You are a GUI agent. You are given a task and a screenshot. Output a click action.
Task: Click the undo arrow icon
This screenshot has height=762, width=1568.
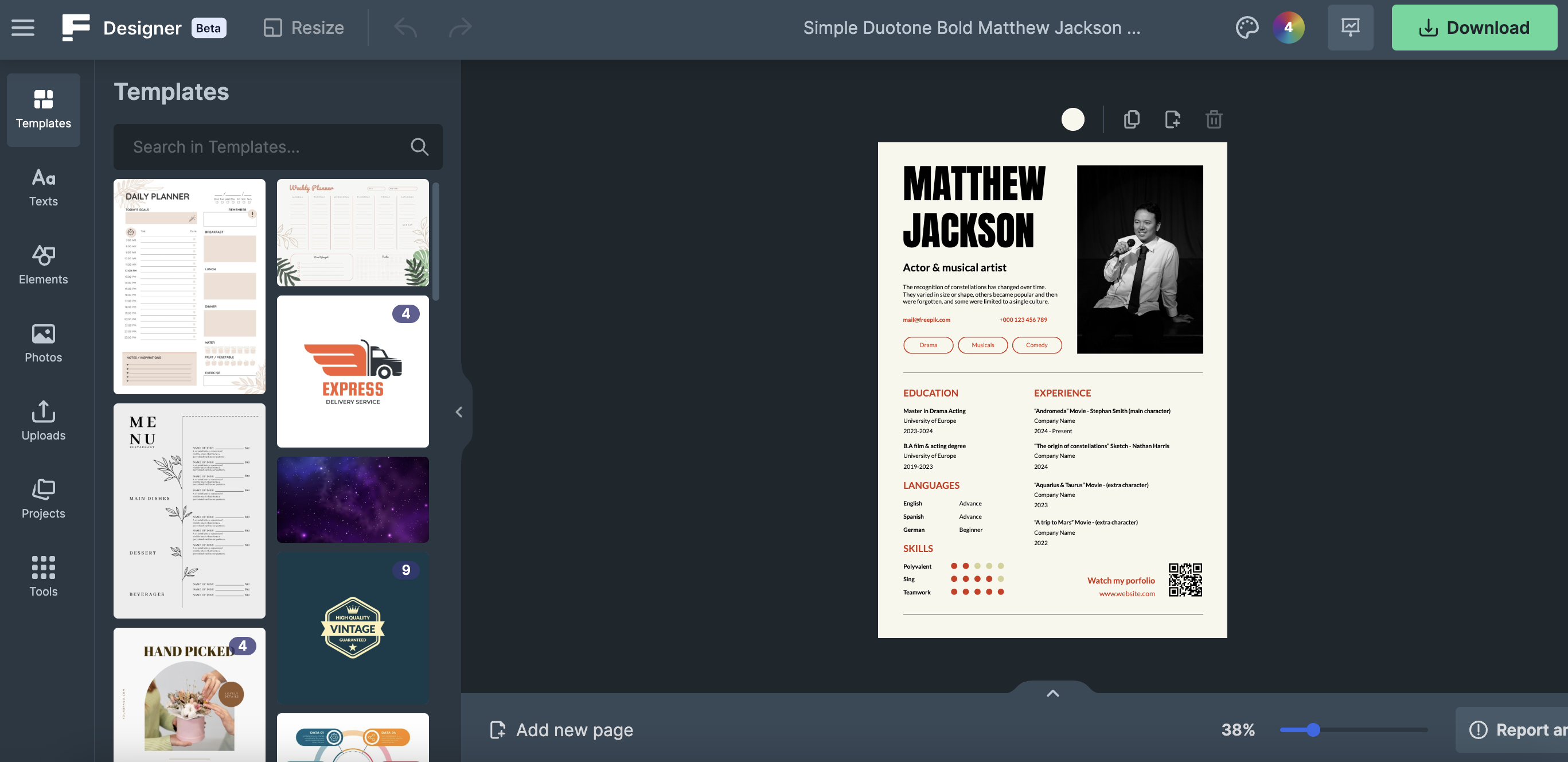[405, 28]
